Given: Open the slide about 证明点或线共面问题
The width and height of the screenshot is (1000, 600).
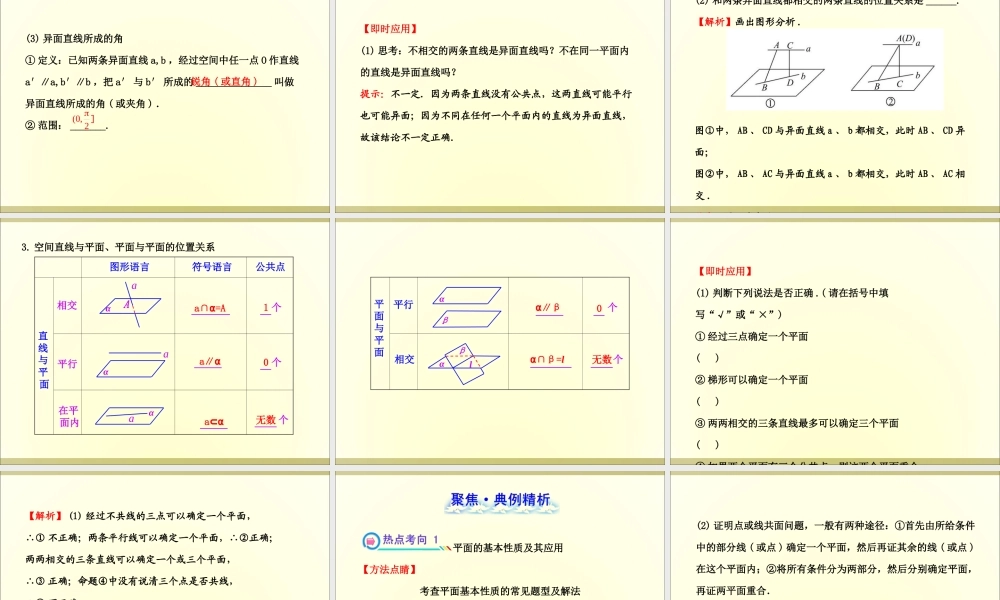Looking at the screenshot, I should 835,536.
